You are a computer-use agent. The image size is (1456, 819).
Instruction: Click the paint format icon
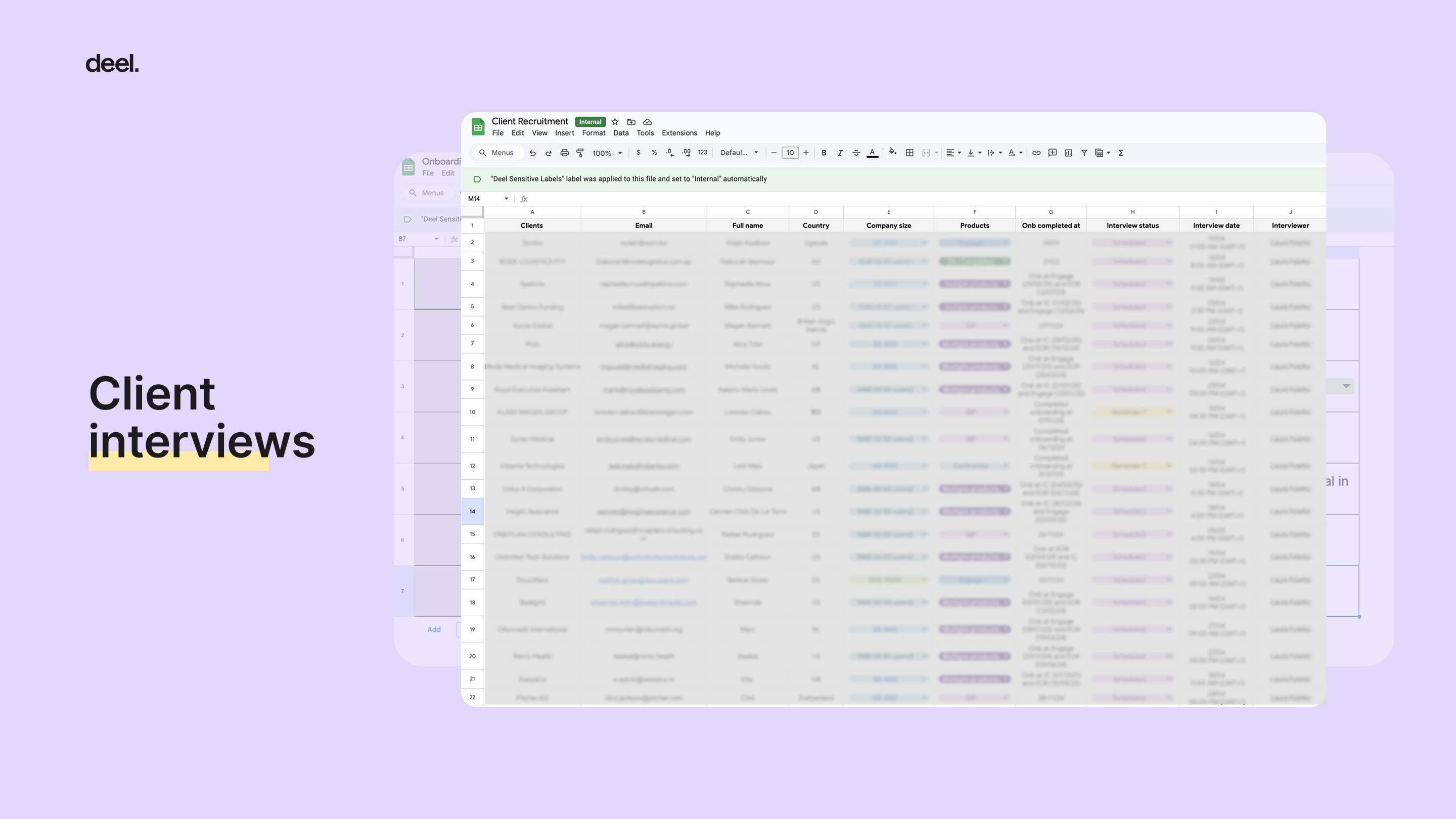pyautogui.click(x=580, y=153)
